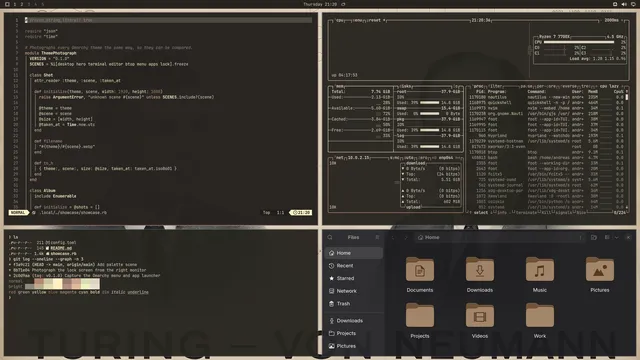Click the rightmost system tray icon

[633, 4]
